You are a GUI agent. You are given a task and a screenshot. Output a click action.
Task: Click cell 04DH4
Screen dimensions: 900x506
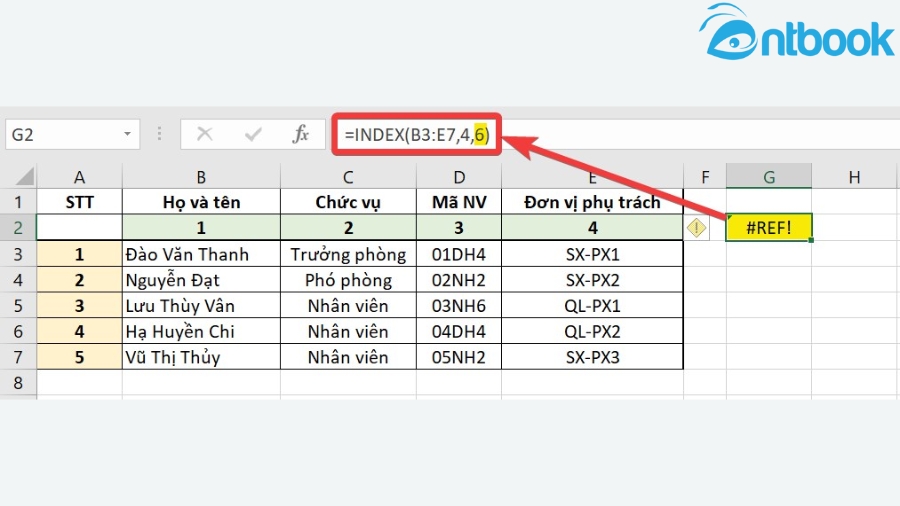[x=459, y=331]
